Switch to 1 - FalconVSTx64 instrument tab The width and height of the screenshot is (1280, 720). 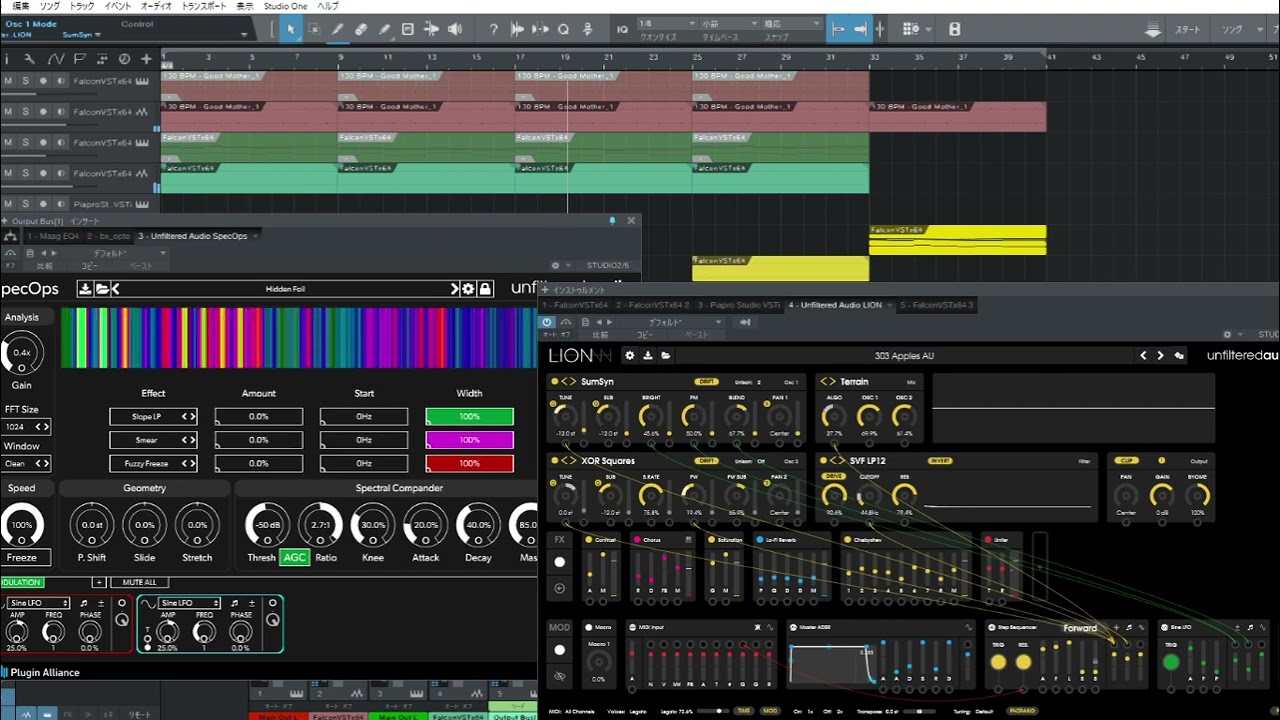[x=576, y=305]
